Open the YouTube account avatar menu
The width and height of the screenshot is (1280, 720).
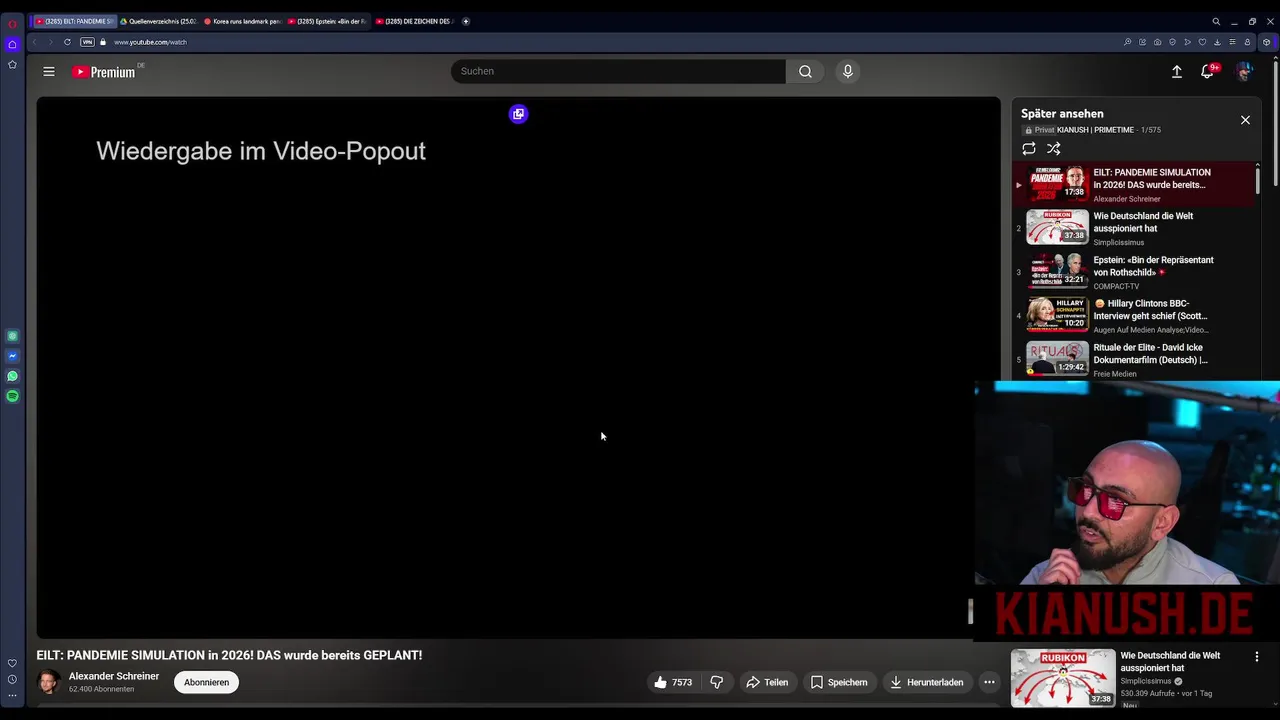coord(1244,71)
